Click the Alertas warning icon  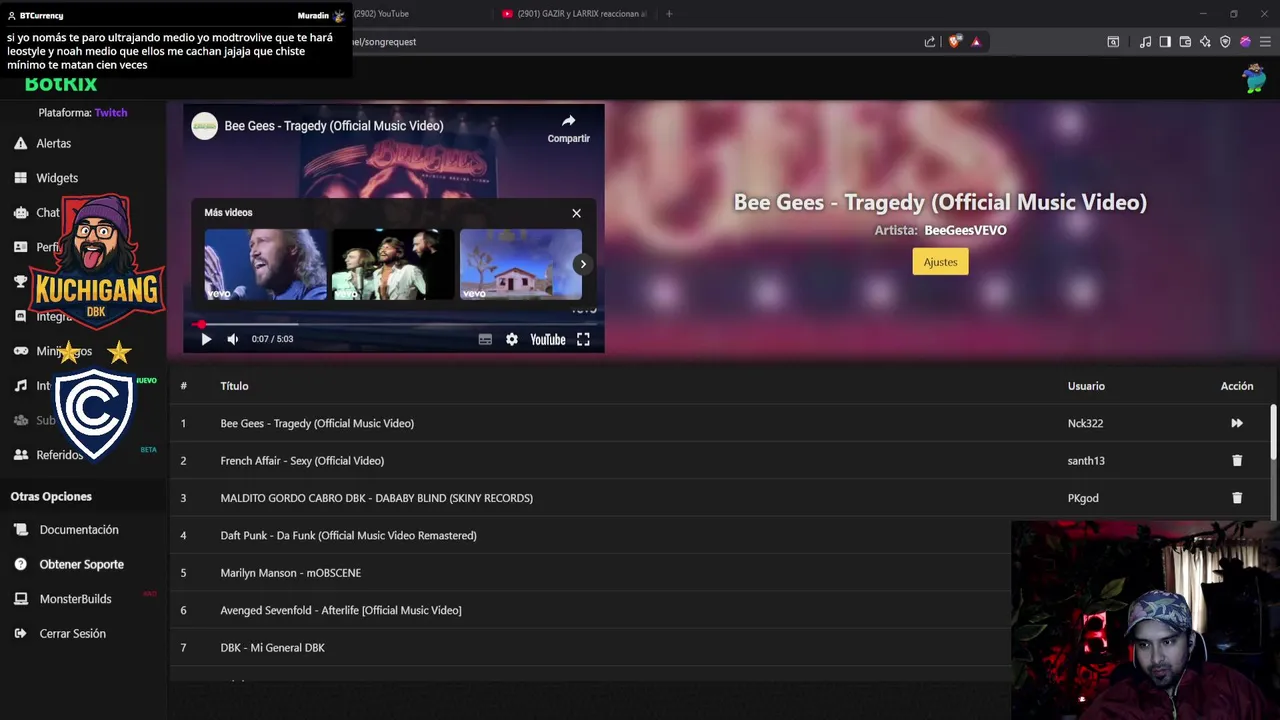(20, 143)
